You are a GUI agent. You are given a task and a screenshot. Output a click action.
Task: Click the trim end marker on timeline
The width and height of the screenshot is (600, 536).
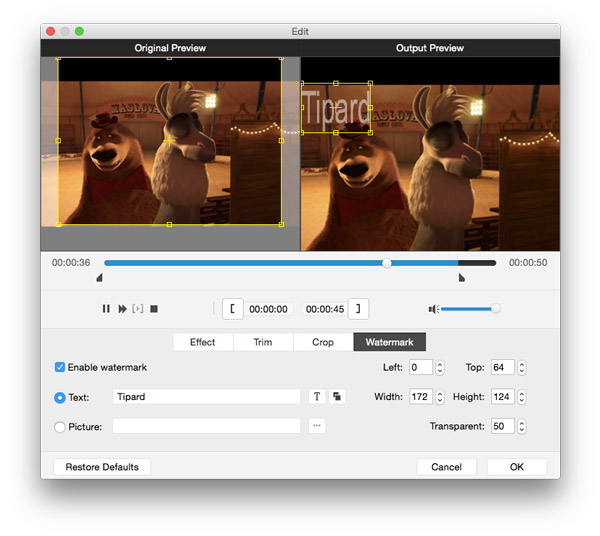(x=462, y=277)
